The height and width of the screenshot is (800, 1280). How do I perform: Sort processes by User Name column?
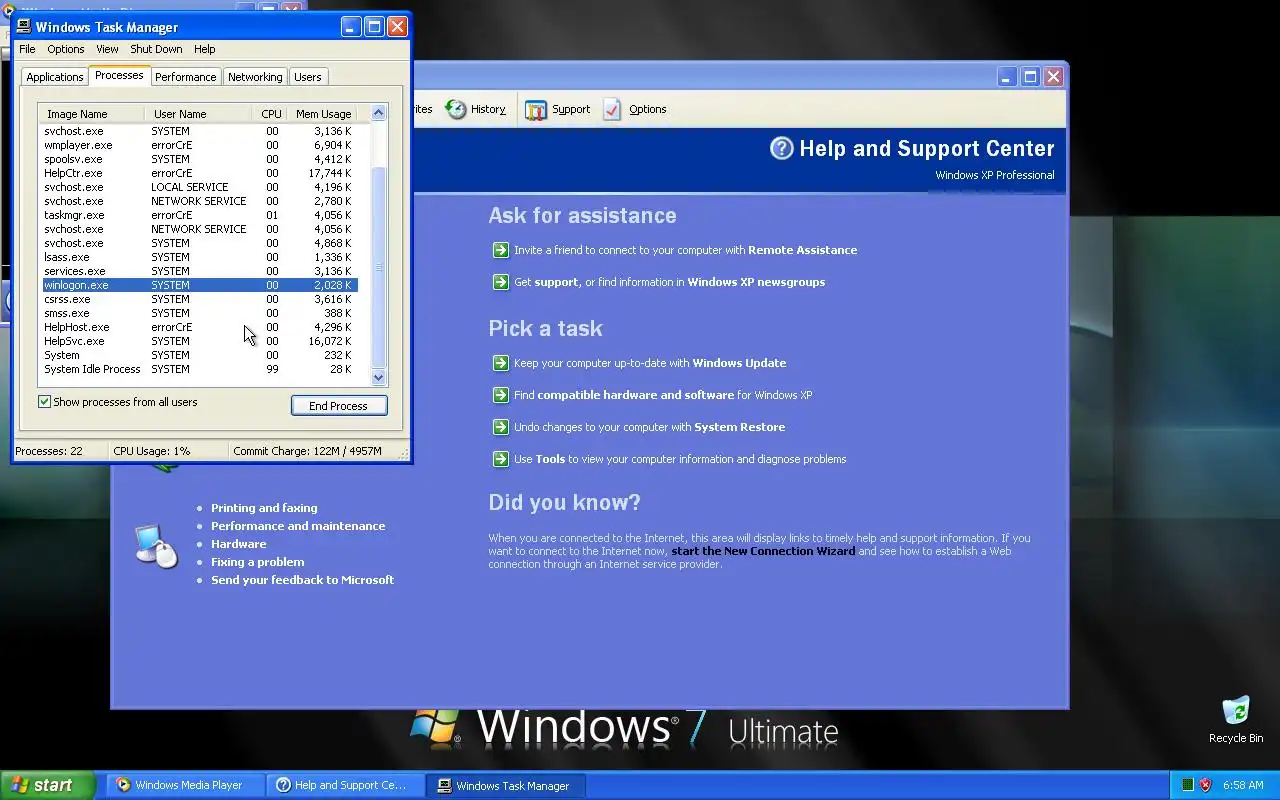pyautogui.click(x=198, y=114)
